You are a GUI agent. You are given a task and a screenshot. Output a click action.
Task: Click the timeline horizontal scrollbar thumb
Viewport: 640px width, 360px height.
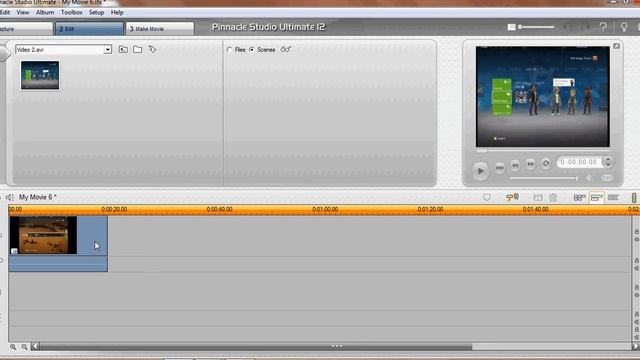point(256,347)
